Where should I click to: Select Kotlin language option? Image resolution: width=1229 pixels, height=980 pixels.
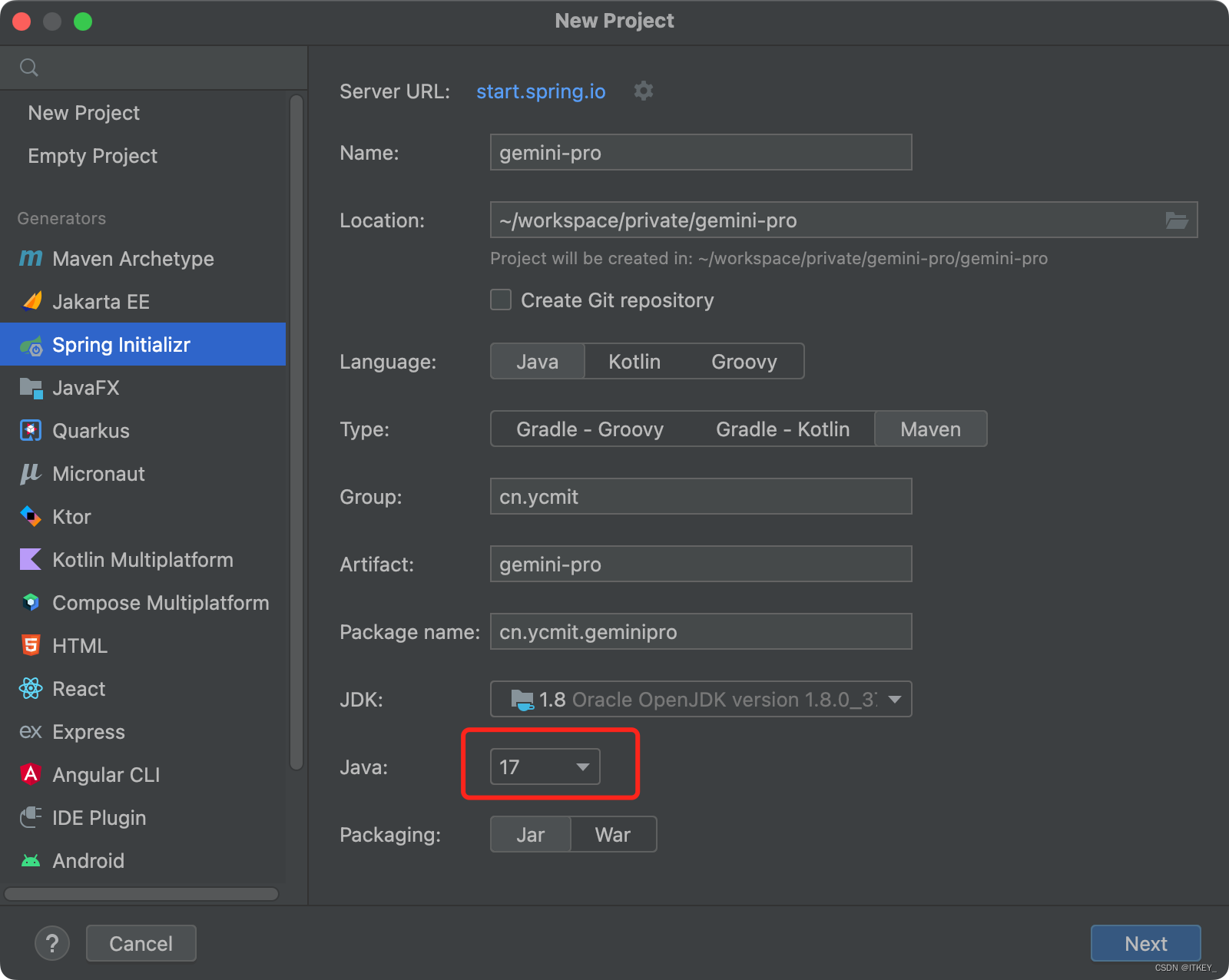pyautogui.click(x=634, y=361)
